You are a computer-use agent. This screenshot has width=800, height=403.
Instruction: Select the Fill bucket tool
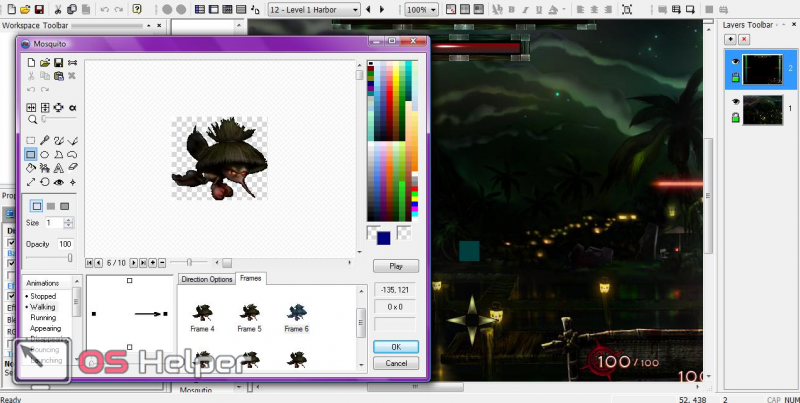point(31,168)
